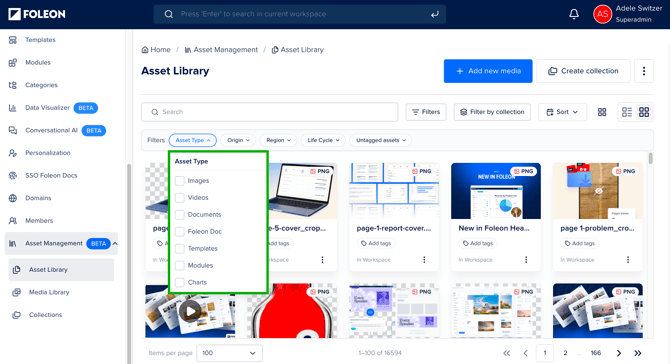Collapse the Asset Type filter dropdown
This screenshot has height=364, width=670.
coord(193,140)
